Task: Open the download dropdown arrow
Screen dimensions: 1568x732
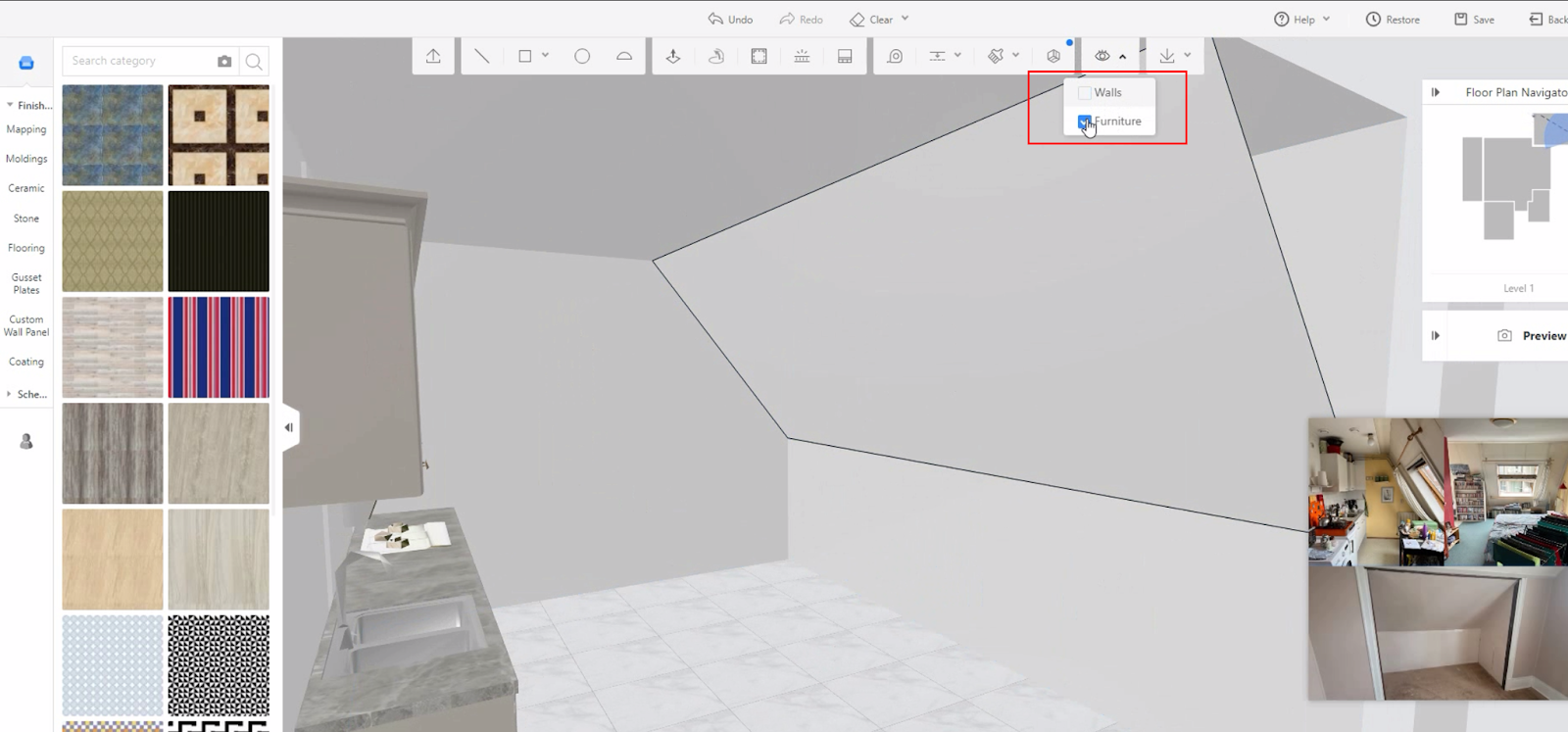Action: point(1188,56)
